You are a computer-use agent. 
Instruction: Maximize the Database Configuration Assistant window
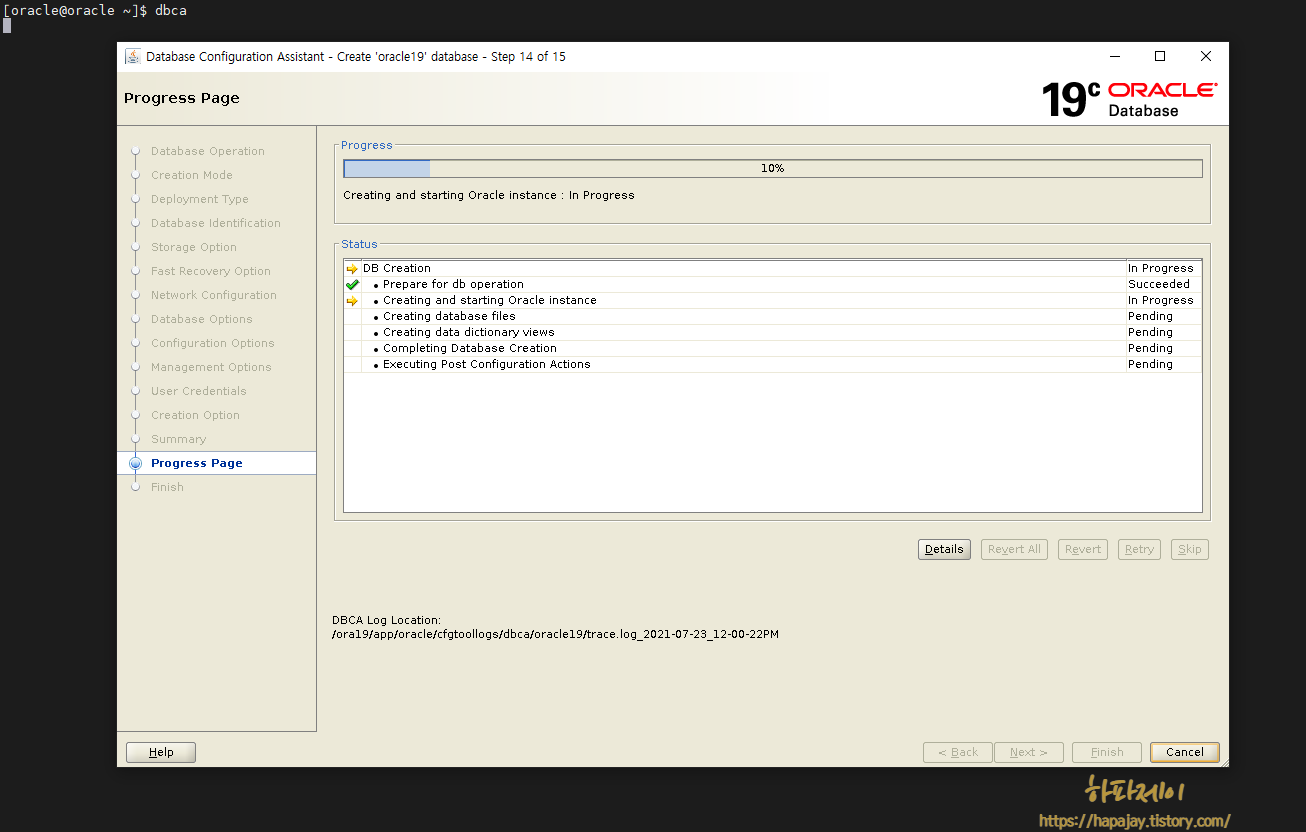[x=1160, y=56]
